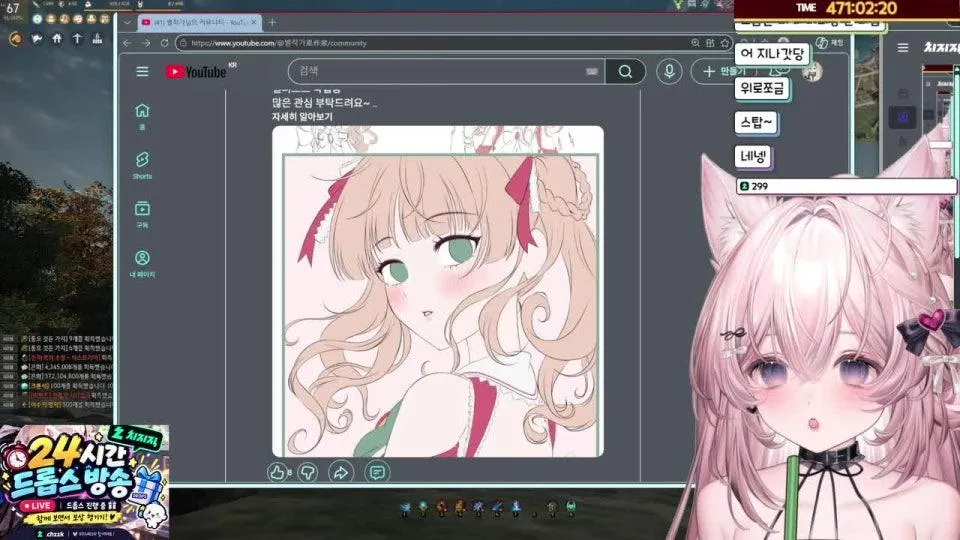This screenshot has height=540, width=960.
Task: Click the 24시간 드롭스 방송 banner
Action: [84, 481]
